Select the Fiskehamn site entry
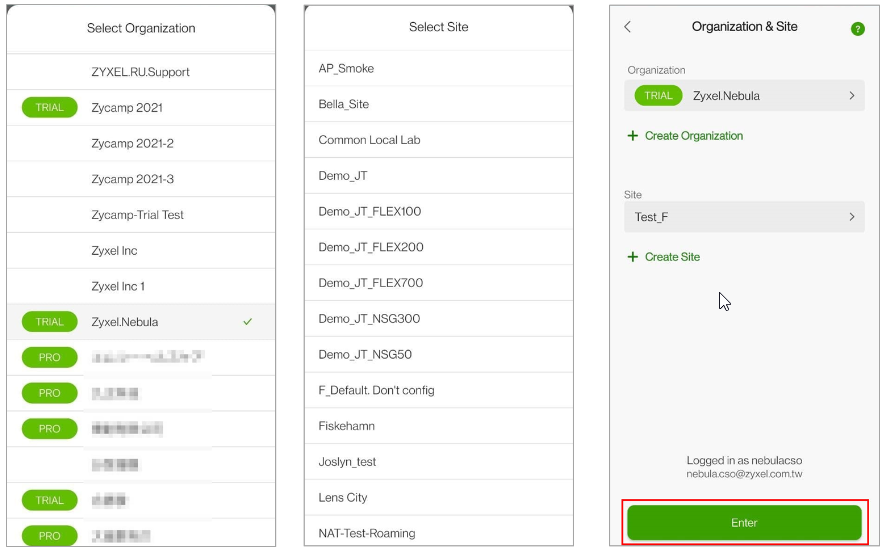Viewport: 886px width, 551px height. point(346,426)
